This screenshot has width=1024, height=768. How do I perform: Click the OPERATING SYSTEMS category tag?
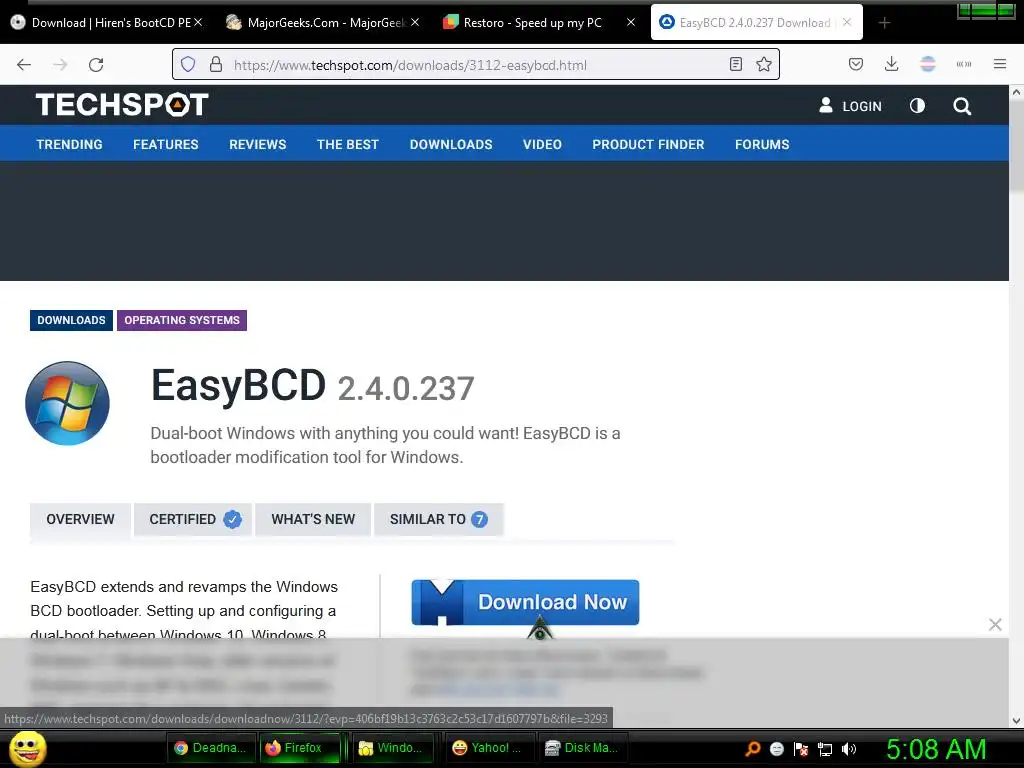pos(182,320)
